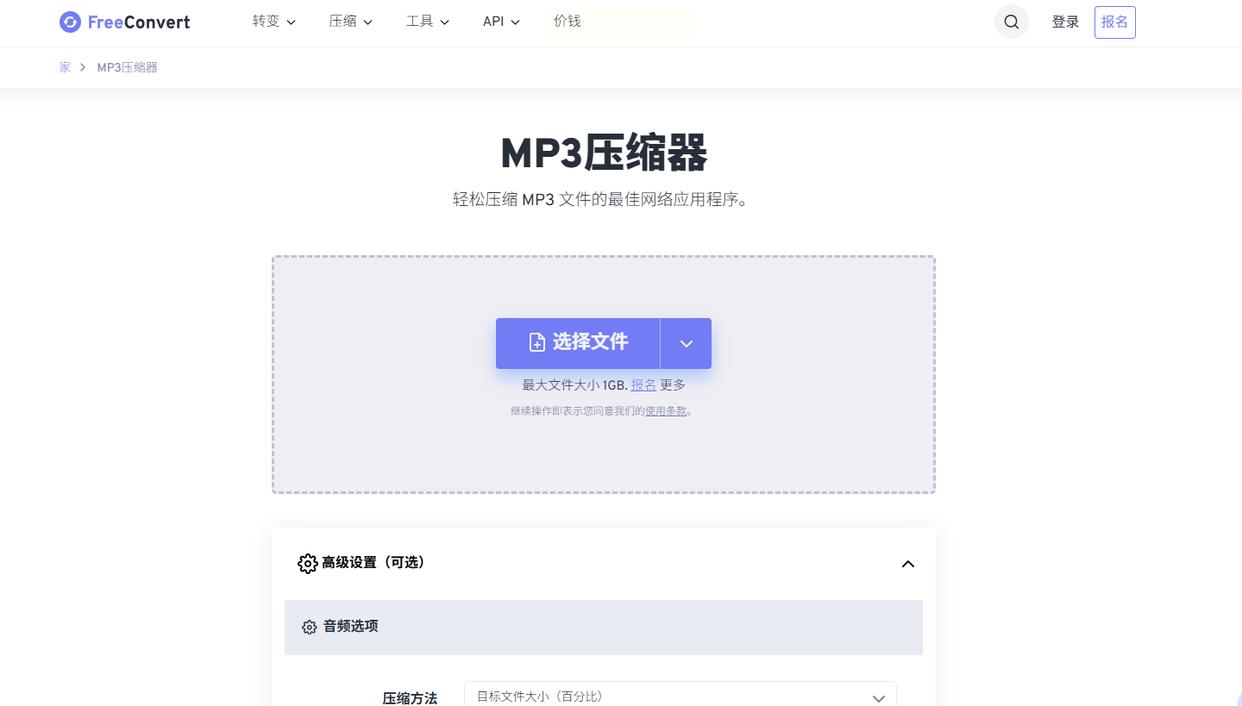Open the 使用条款 terms link

click(x=666, y=411)
